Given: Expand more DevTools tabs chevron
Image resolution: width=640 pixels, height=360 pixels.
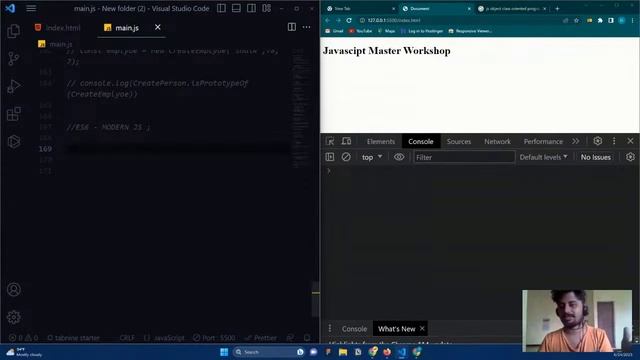Looking at the screenshot, I should click(576, 141).
